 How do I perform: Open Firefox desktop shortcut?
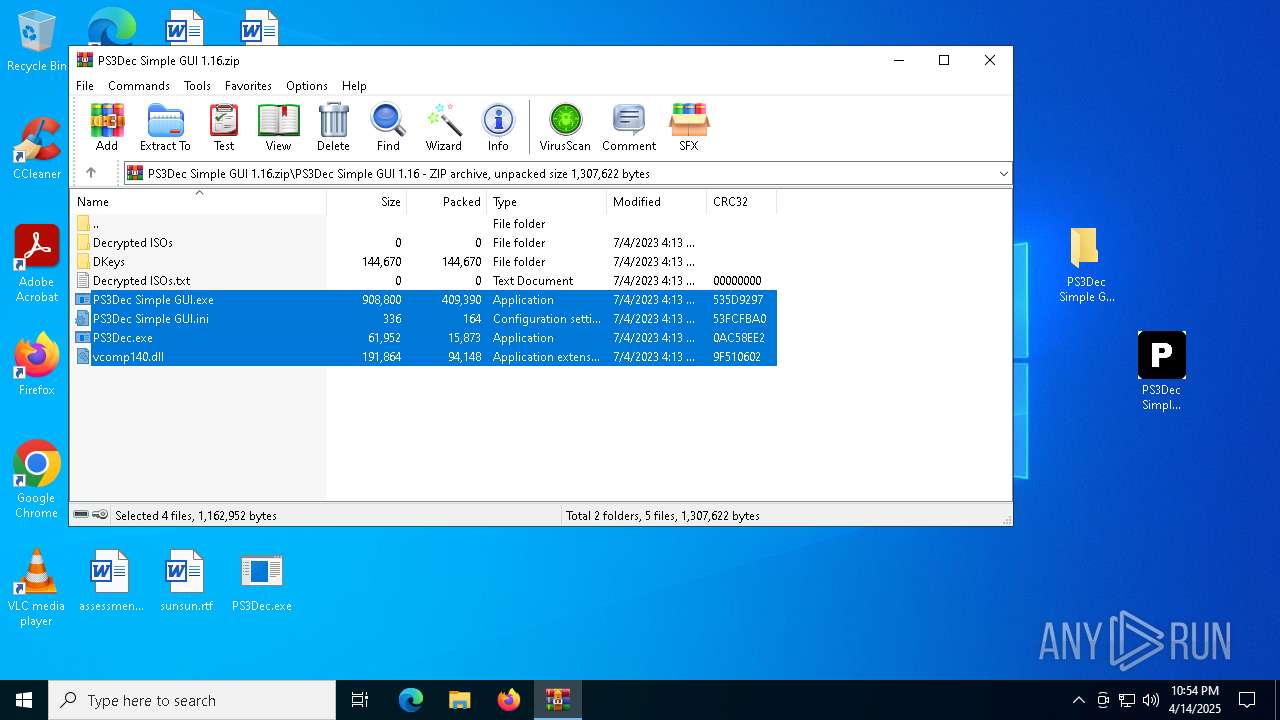(x=37, y=364)
